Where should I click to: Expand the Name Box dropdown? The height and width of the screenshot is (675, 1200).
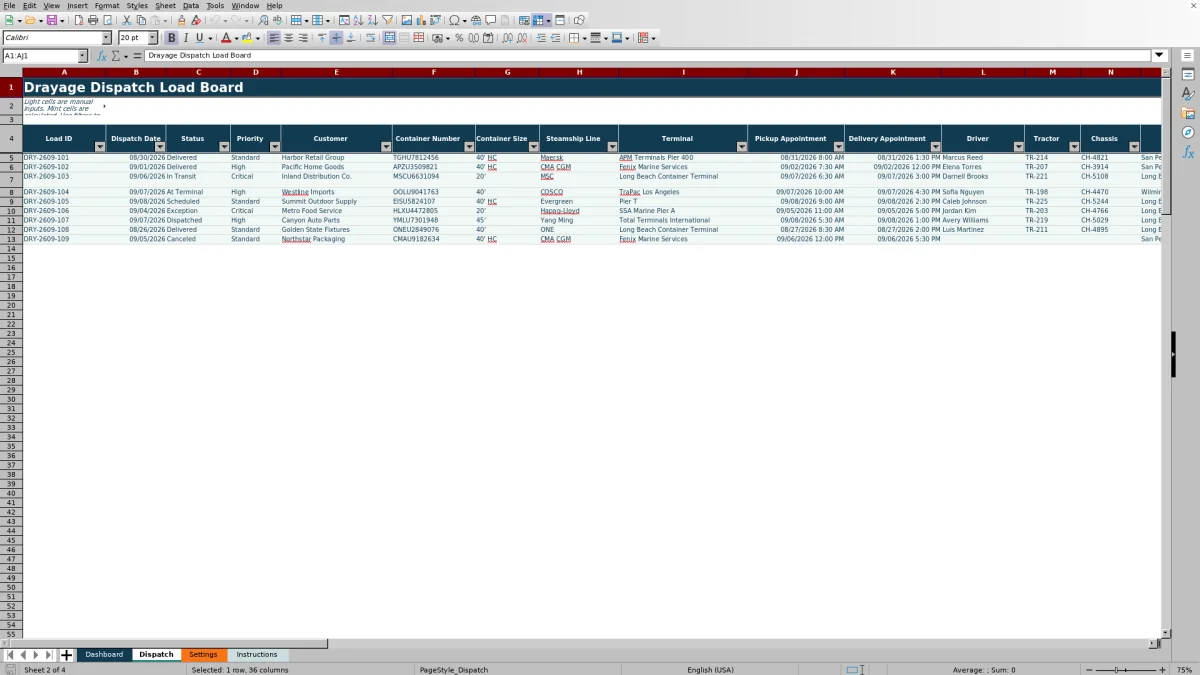pos(83,56)
